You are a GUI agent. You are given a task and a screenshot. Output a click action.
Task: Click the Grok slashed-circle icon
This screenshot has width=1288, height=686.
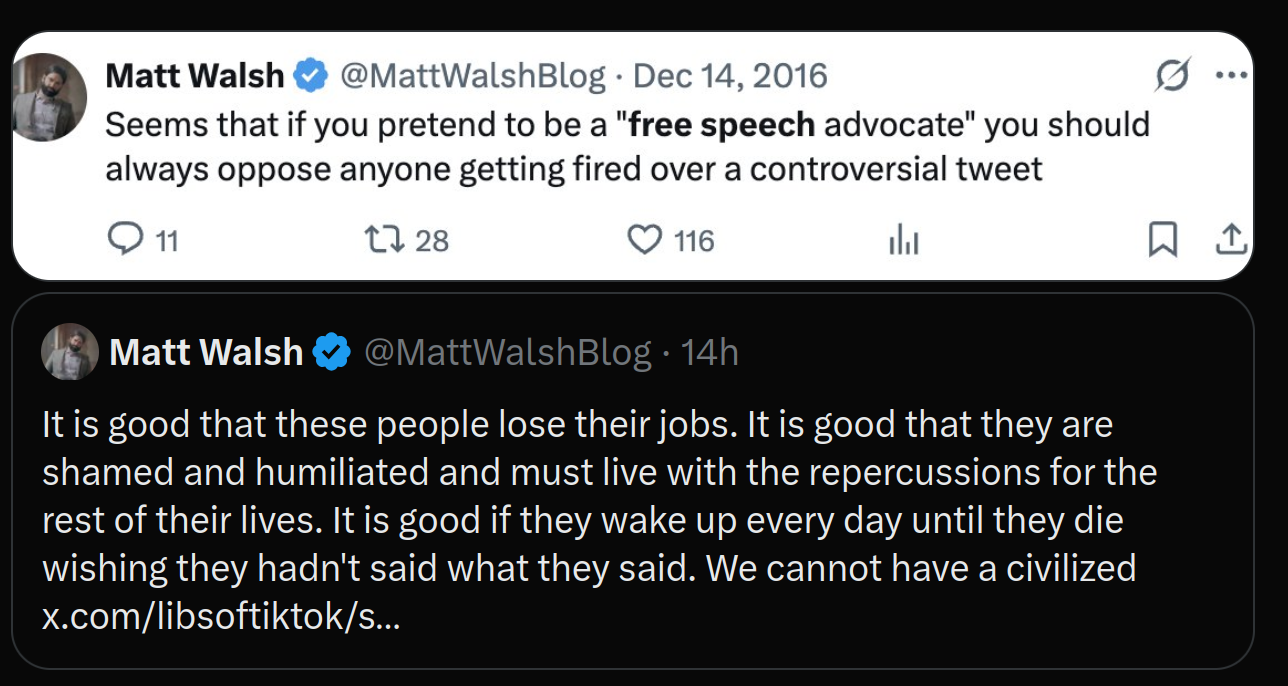(1173, 75)
